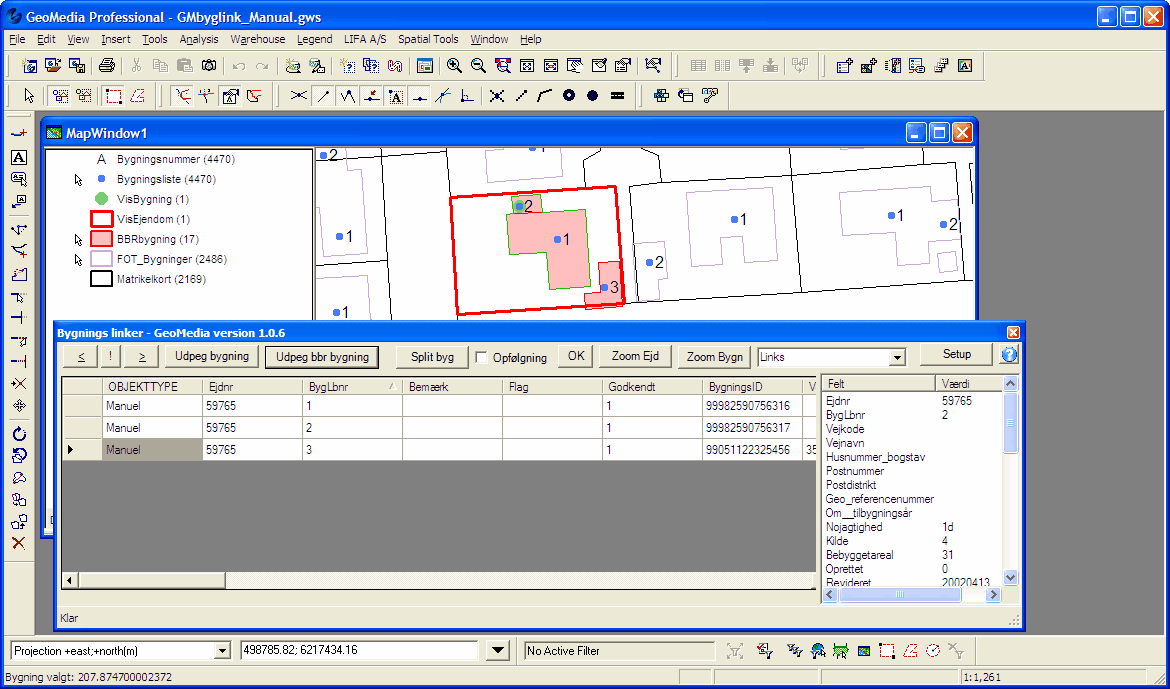Click the coordinates field showing 498785.82; 6217434.16
The width and height of the screenshot is (1170, 689).
coord(359,651)
